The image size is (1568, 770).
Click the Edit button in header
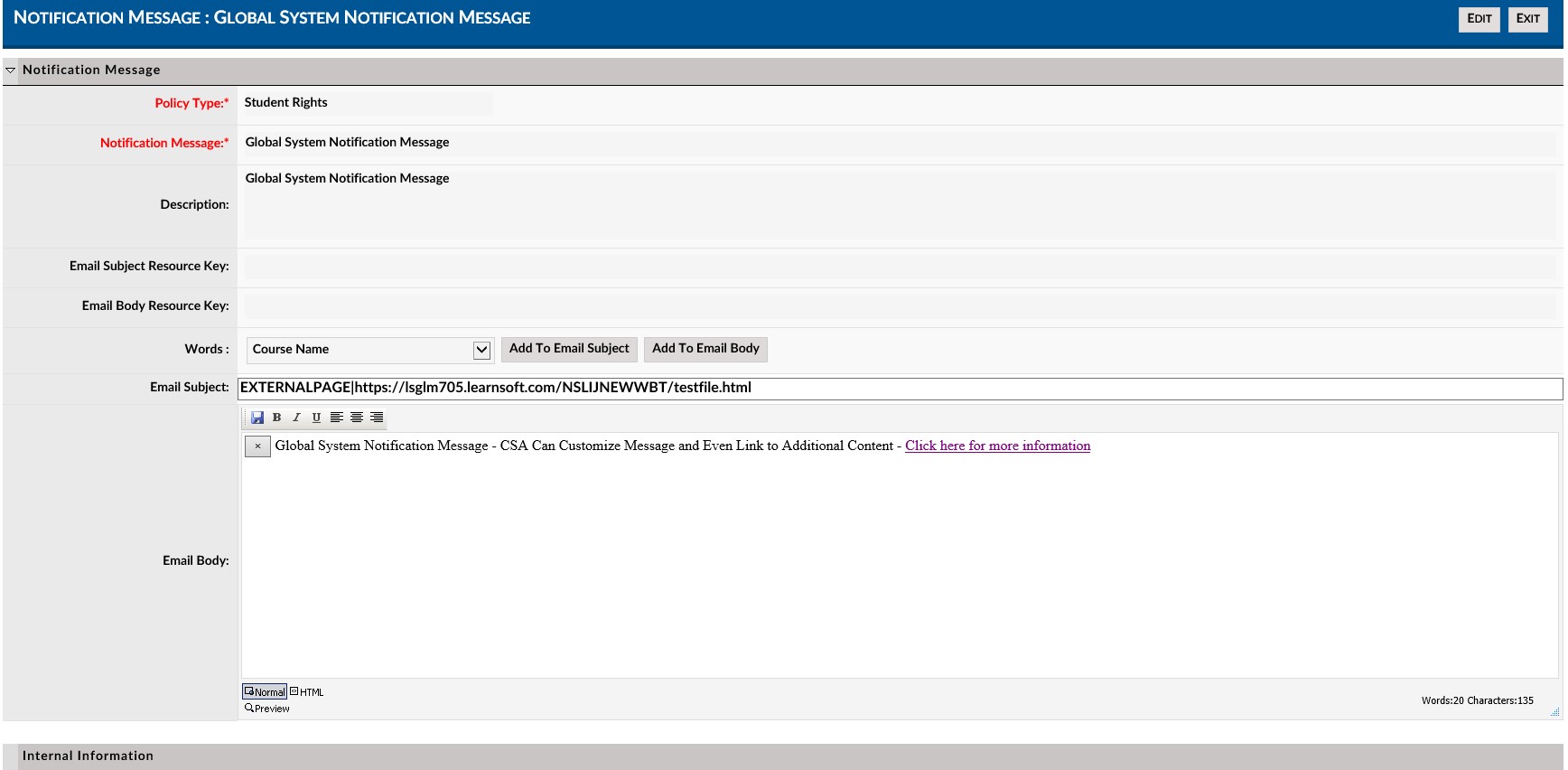tap(1479, 19)
